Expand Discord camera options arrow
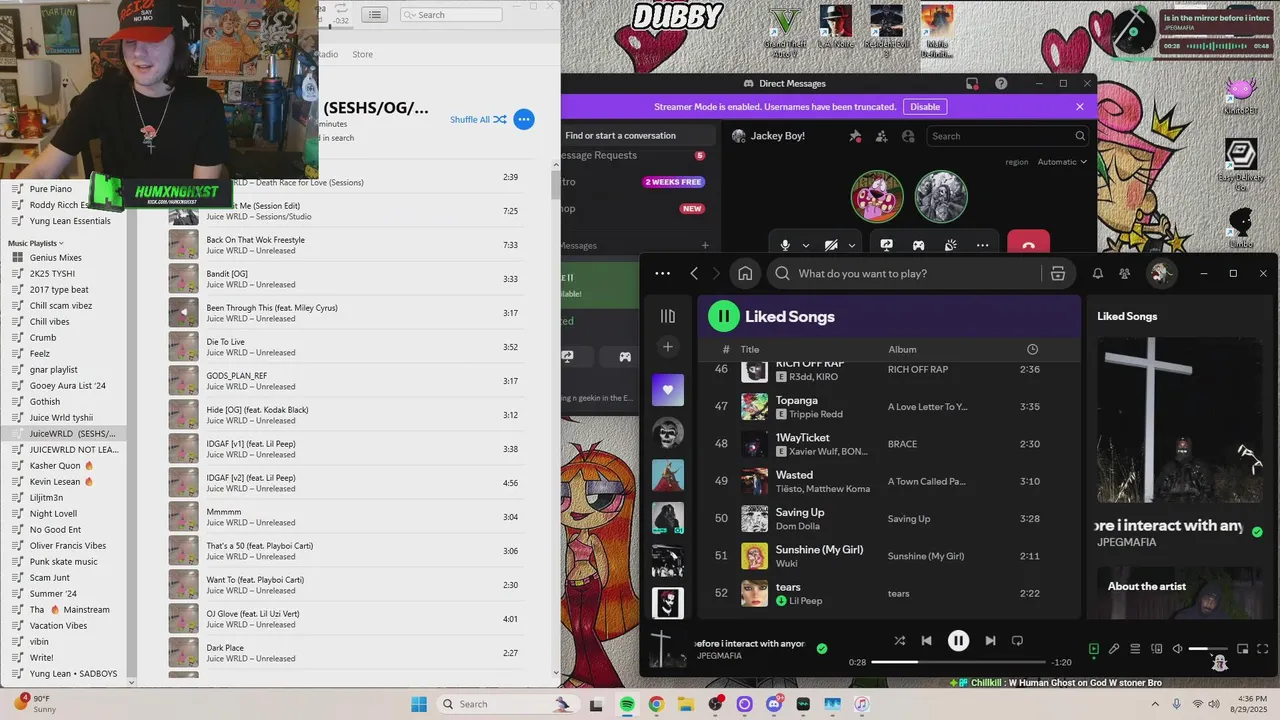The height and width of the screenshot is (720, 1280). [x=852, y=245]
